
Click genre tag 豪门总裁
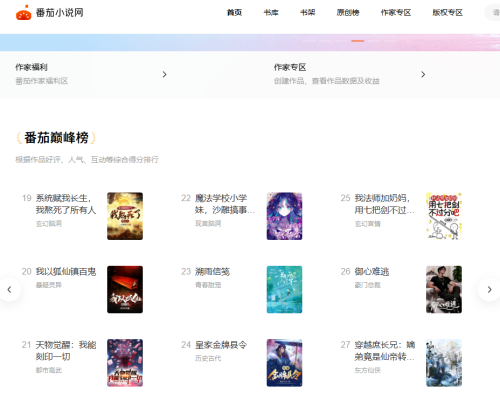click(367, 285)
